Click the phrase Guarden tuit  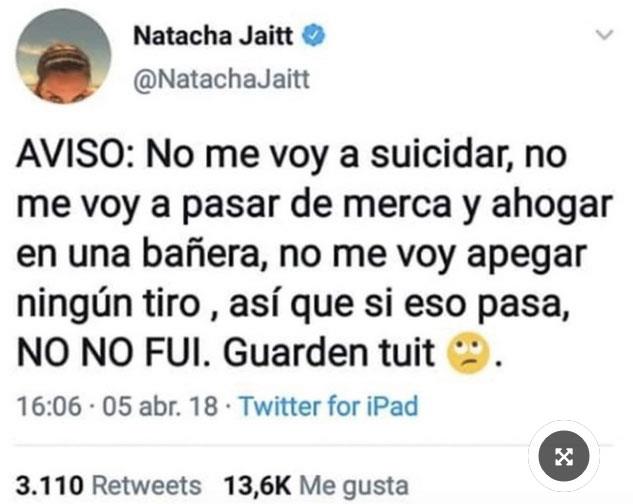[x=329, y=352]
